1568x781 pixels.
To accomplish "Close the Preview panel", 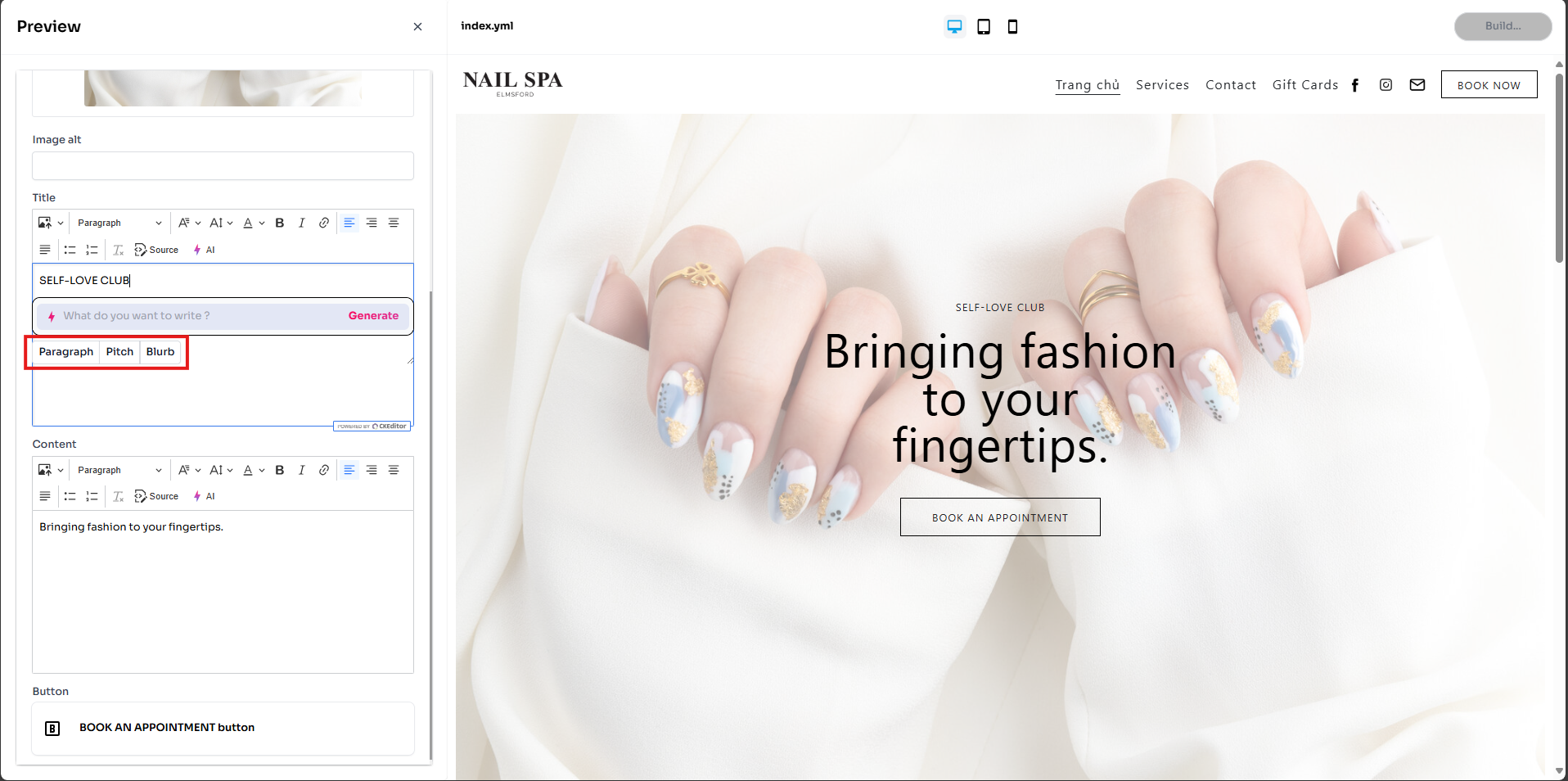I will click(x=417, y=27).
